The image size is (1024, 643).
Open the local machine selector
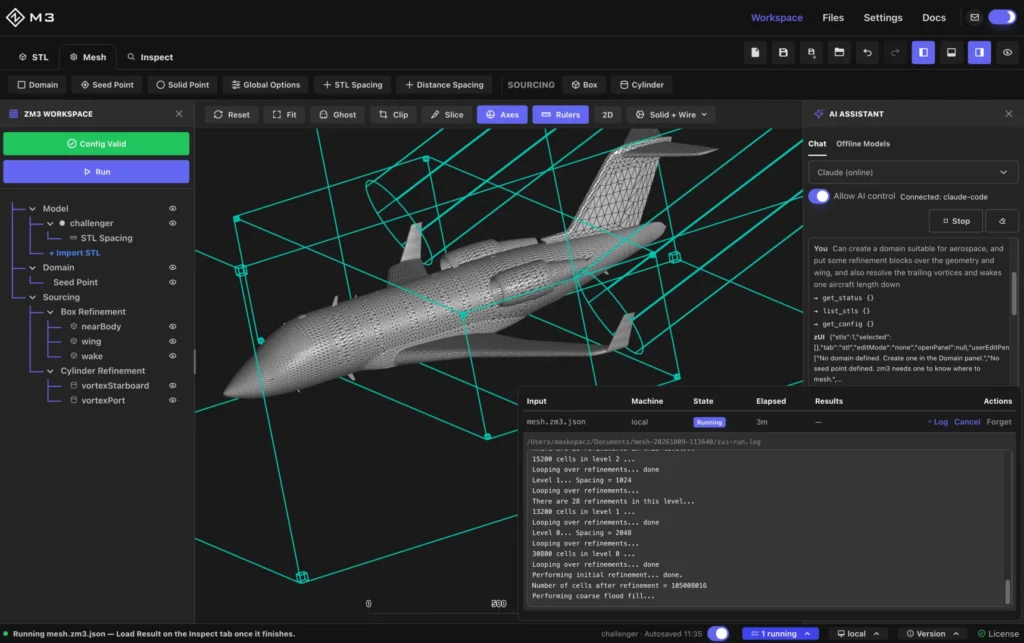click(857, 633)
